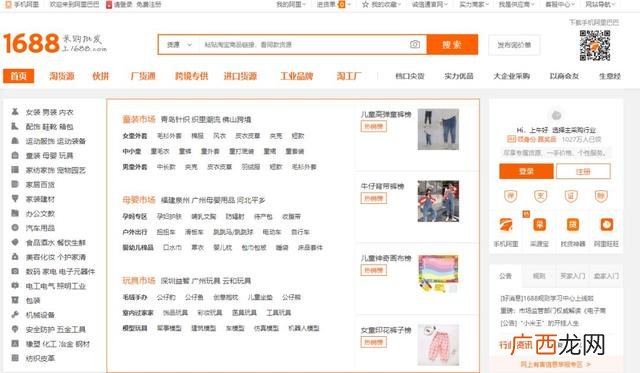Click the 实 shield badge icon
Image resolution: width=640 pixels, height=373 pixels.
[x=540, y=196]
